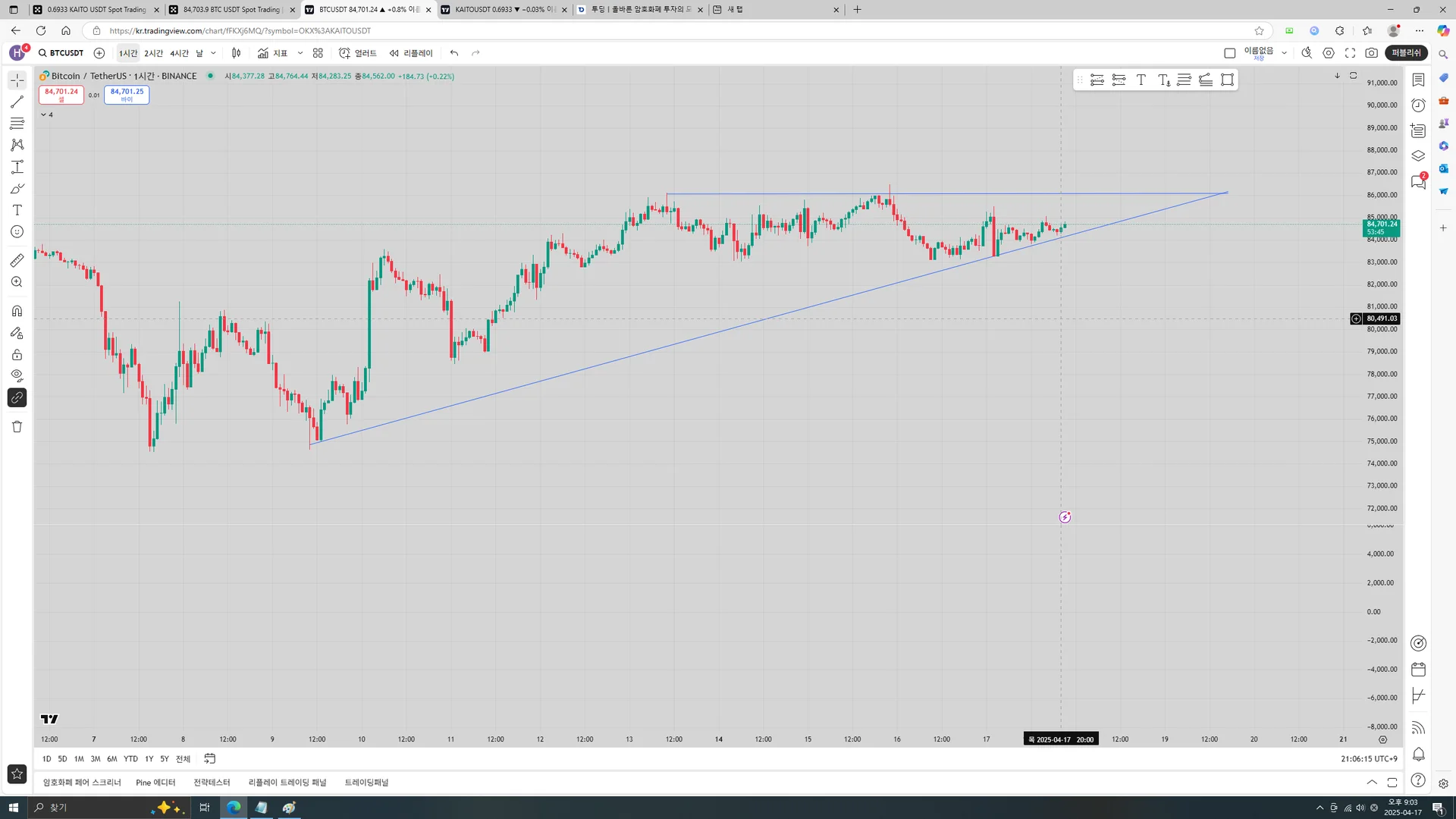
Task: Open the economic calendar sidebar icon
Action: click(1418, 670)
